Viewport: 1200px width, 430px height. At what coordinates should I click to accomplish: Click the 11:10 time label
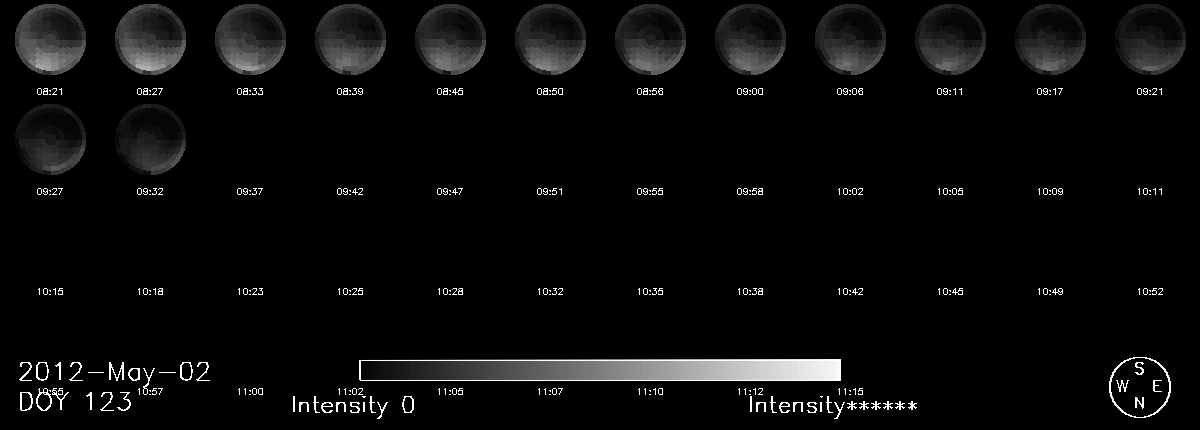pos(650,391)
